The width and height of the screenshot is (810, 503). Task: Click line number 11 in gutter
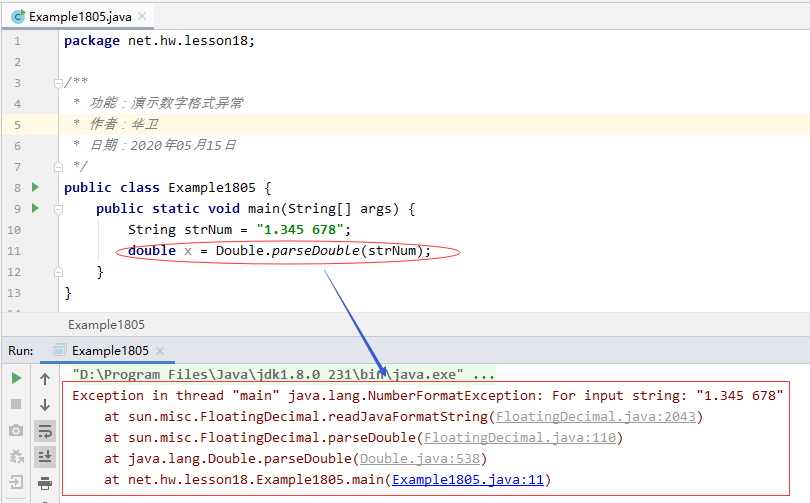pyautogui.click(x=14, y=251)
